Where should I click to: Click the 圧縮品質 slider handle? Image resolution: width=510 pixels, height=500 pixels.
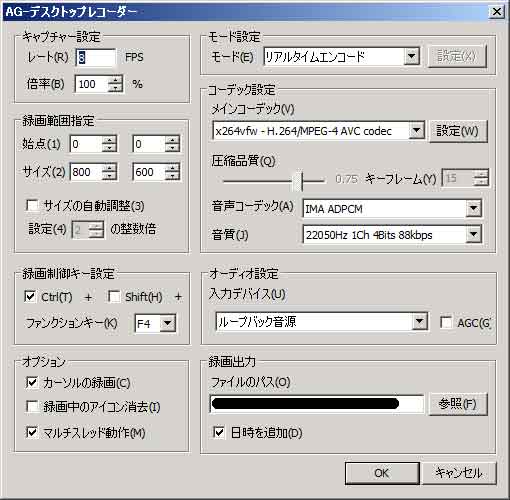pyautogui.click(x=297, y=181)
